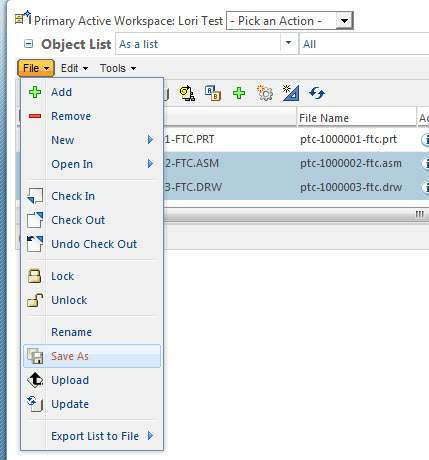Select Check In menu entry
The image size is (429, 460).
(x=92, y=196)
